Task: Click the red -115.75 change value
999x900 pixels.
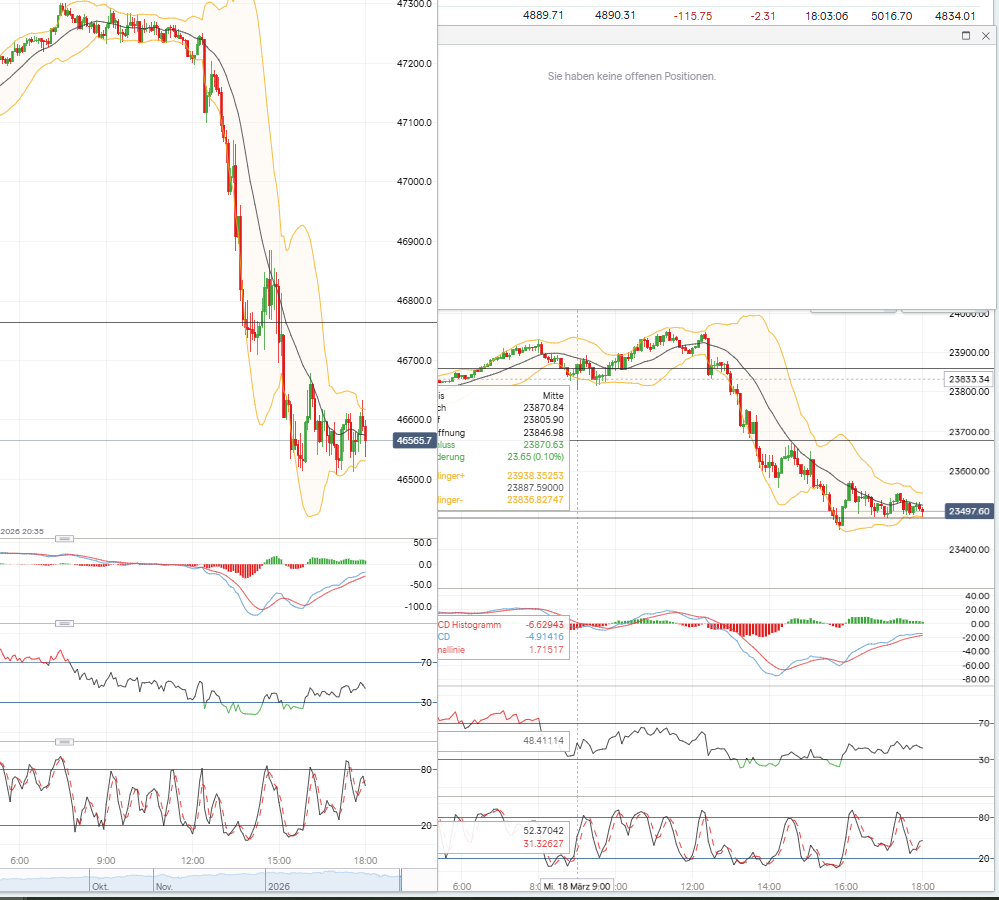Action: click(x=692, y=16)
